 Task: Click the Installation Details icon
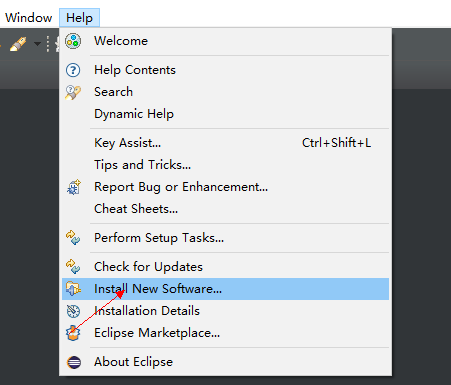[x=73, y=311]
